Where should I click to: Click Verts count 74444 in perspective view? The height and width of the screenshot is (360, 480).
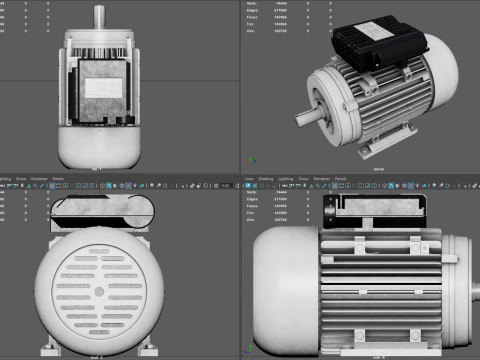point(281,3)
